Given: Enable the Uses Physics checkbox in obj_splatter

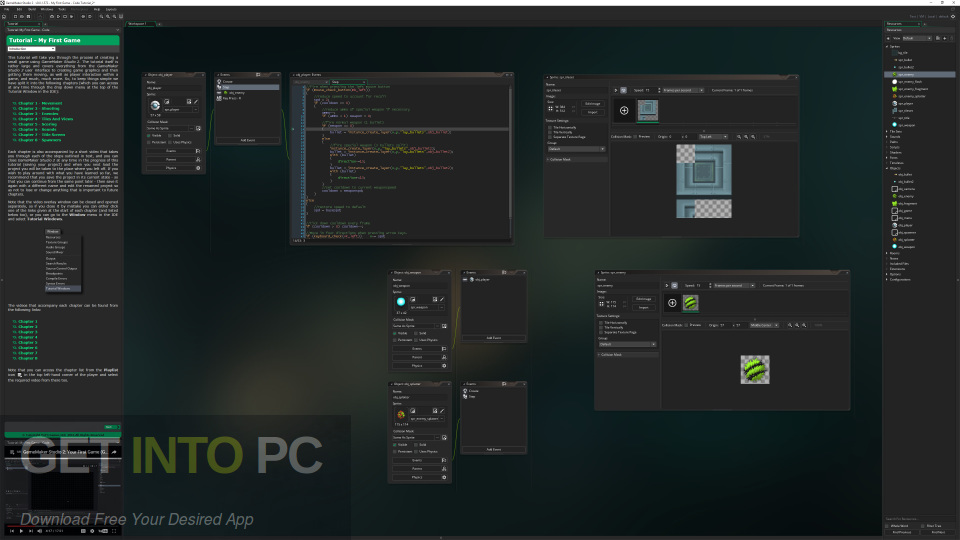Looking at the screenshot, I should pyautogui.click(x=416, y=451).
